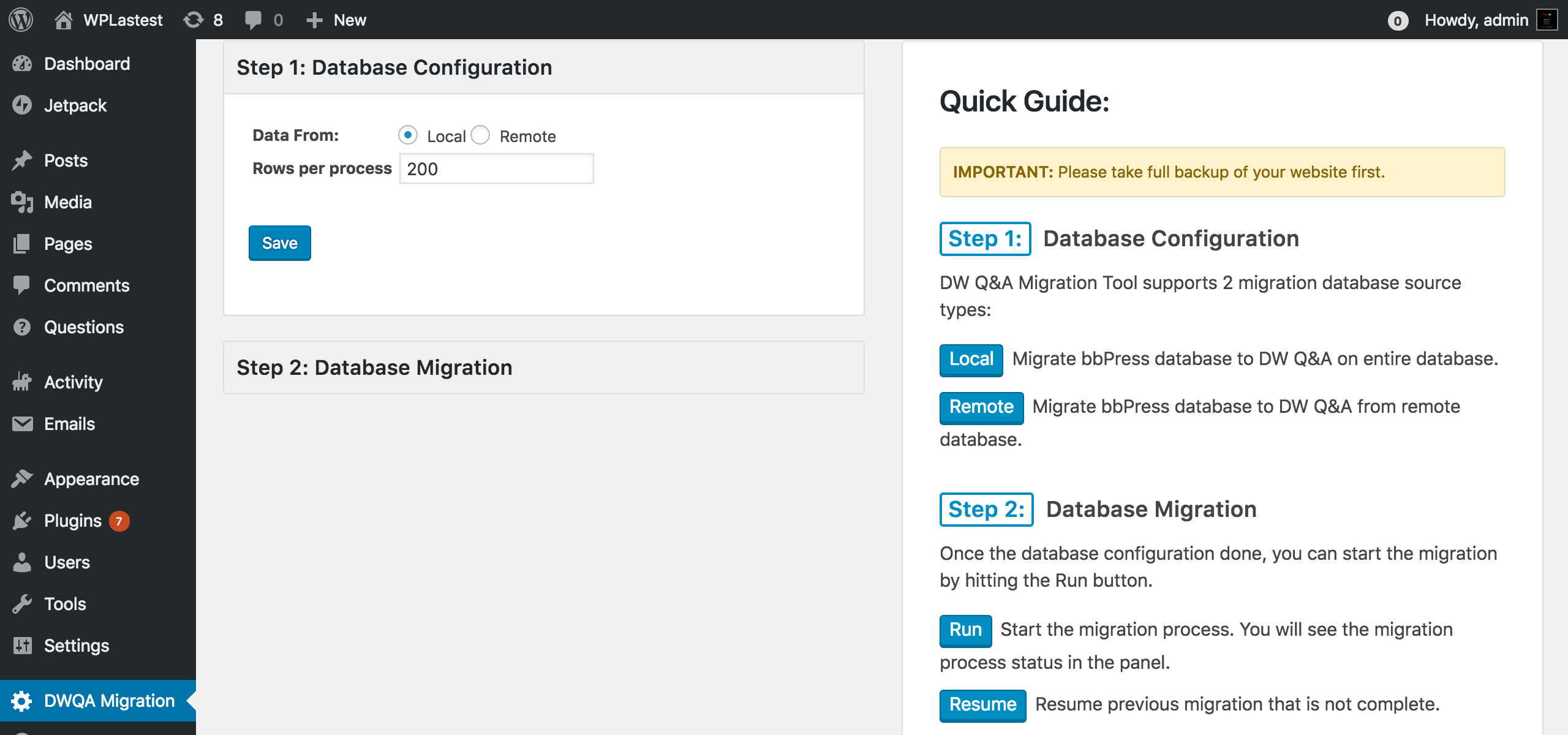Click the Appearance paintbrush icon

[x=22, y=479]
